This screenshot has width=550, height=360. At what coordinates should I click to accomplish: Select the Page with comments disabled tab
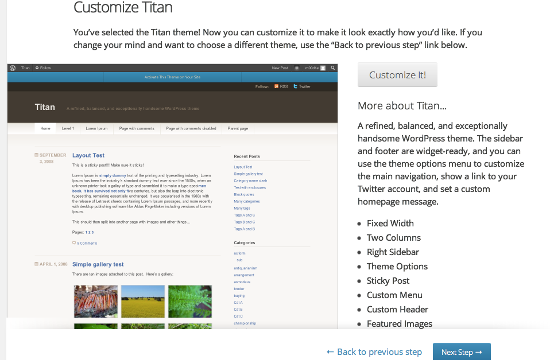point(191,128)
